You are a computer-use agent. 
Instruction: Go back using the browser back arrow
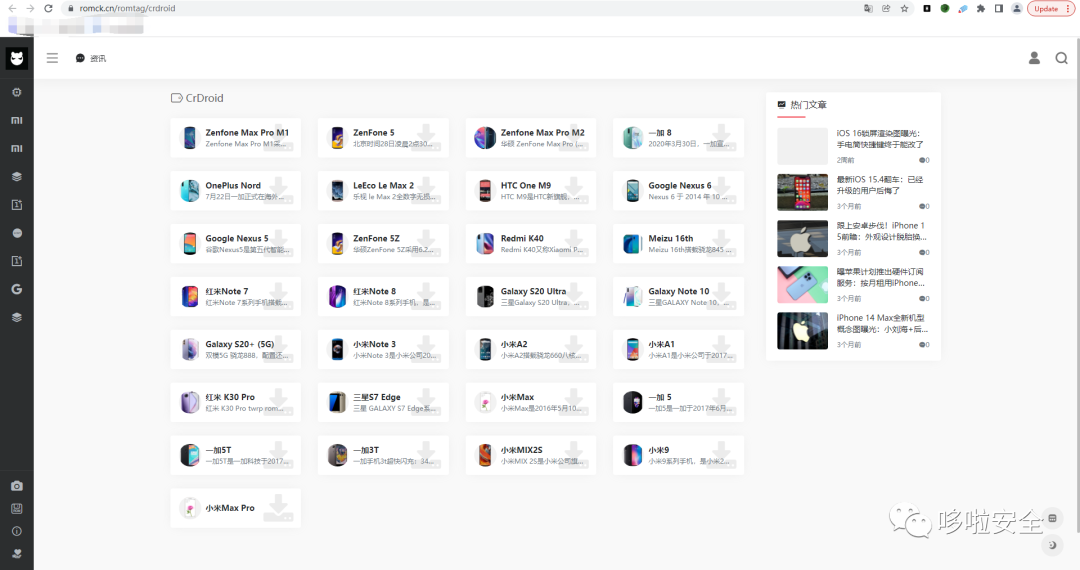pyautogui.click(x=12, y=8)
